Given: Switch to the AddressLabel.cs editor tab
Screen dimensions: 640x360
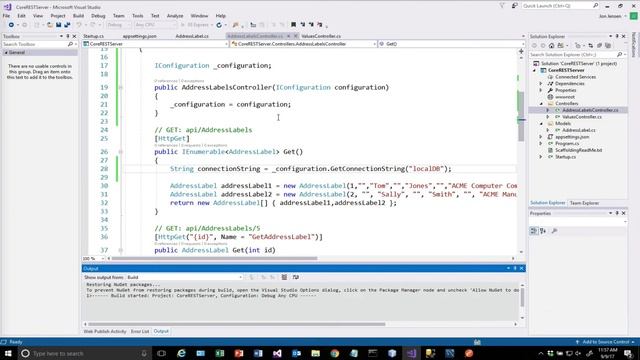Looking at the screenshot, I should [x=192, y=36].
